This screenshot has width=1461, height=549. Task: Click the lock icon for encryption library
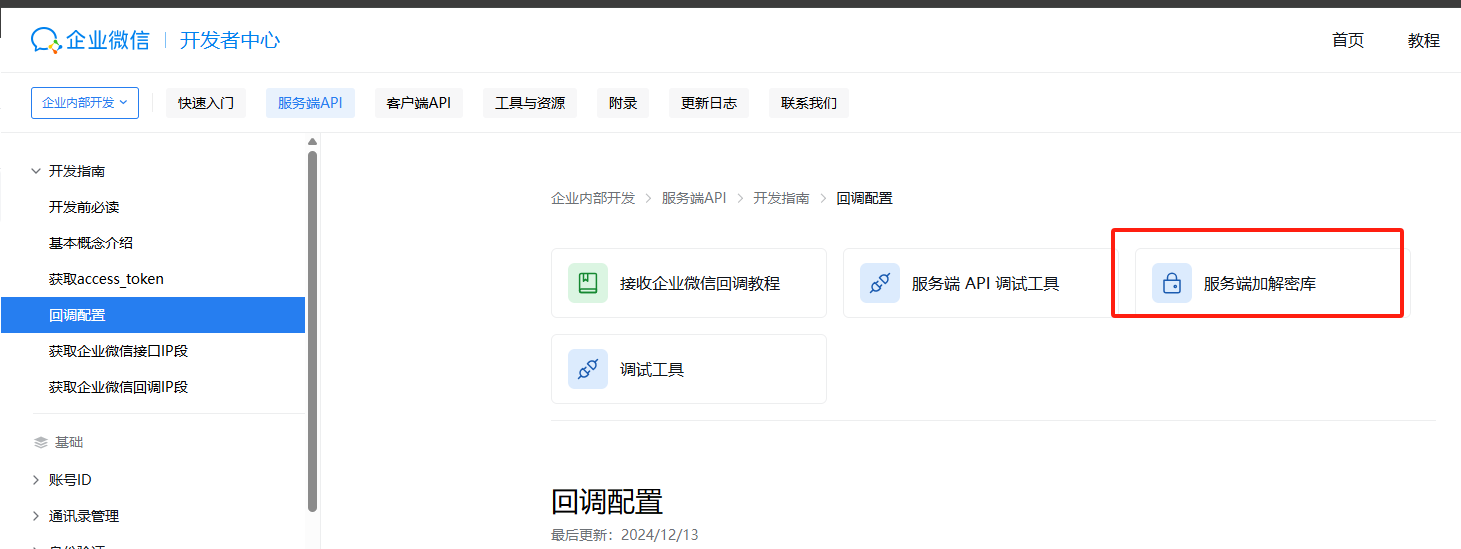coord(1171,283)
